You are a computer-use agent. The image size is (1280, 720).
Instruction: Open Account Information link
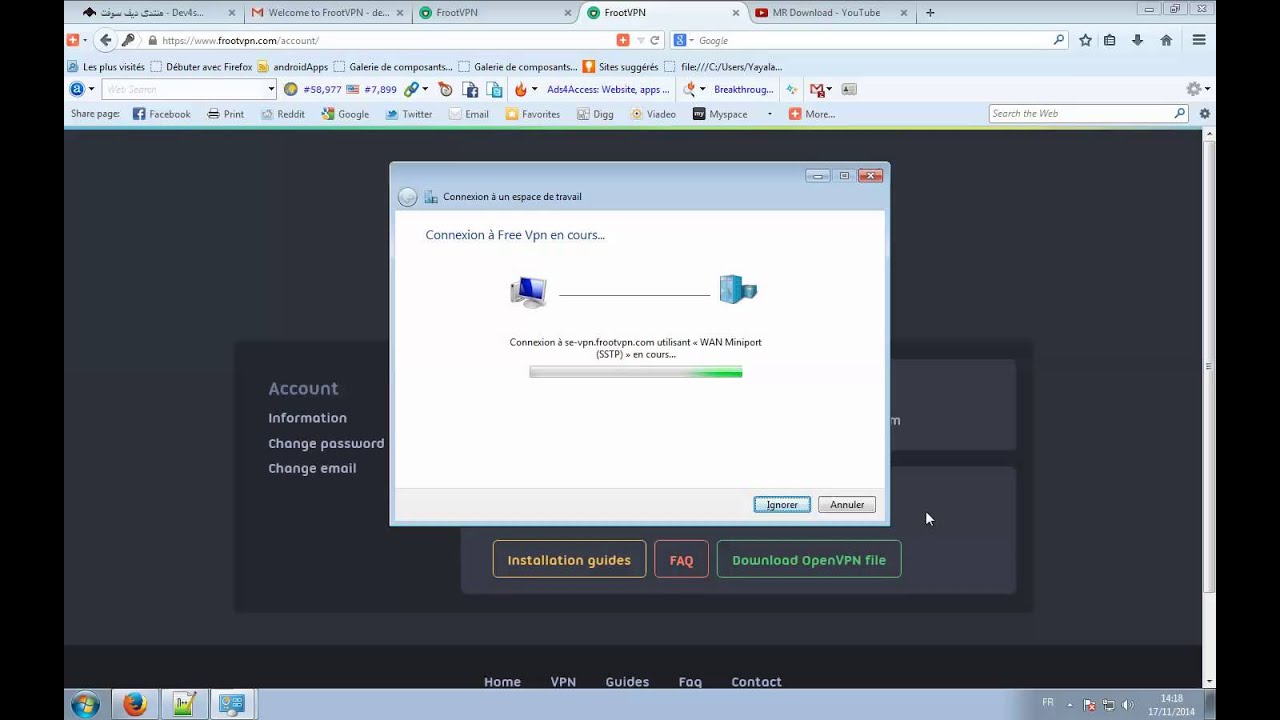(x=307, y=418)
